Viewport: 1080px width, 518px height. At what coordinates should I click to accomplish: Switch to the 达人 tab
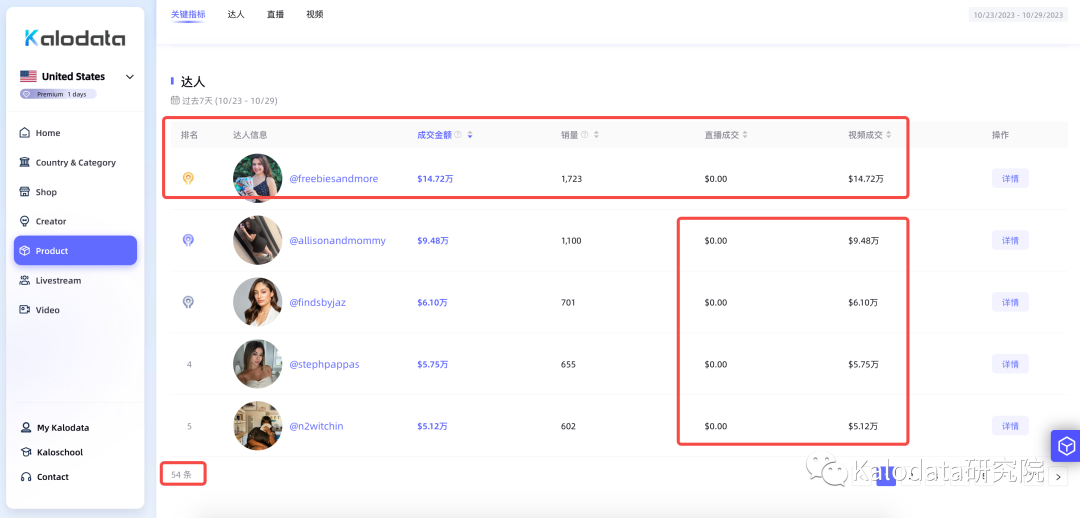pos(236,14)
